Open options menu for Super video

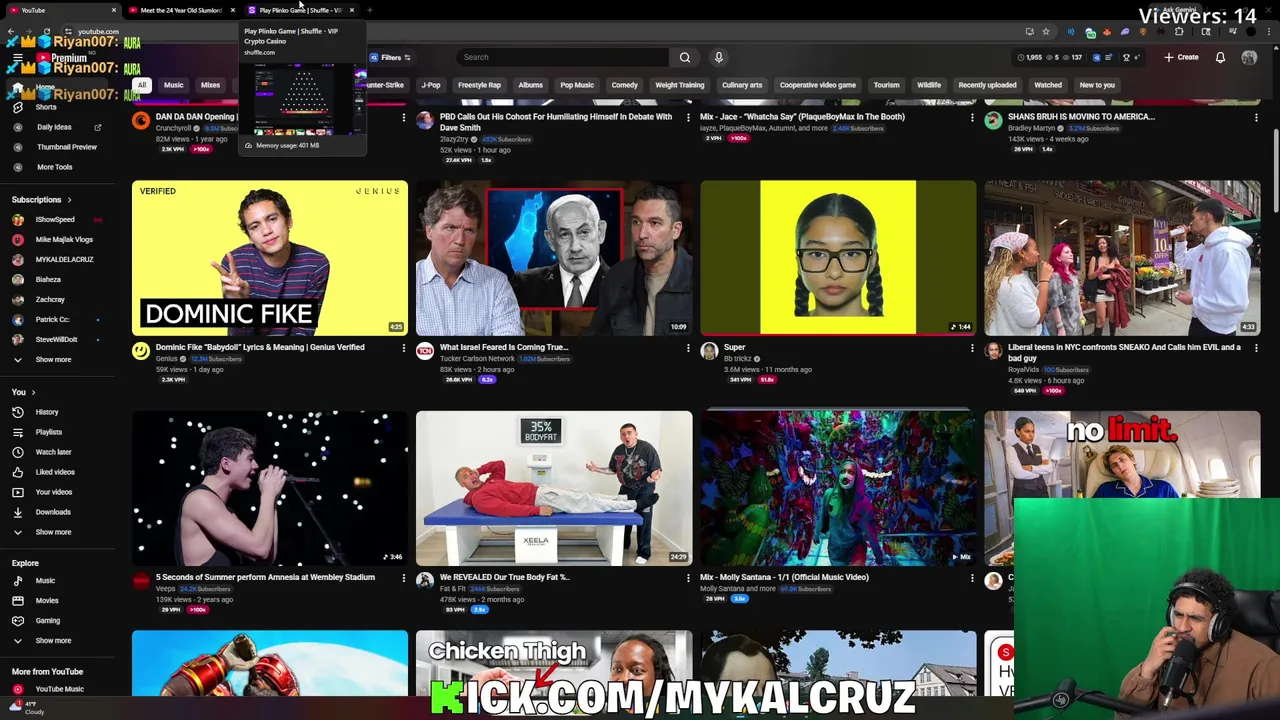pos(971,348)
